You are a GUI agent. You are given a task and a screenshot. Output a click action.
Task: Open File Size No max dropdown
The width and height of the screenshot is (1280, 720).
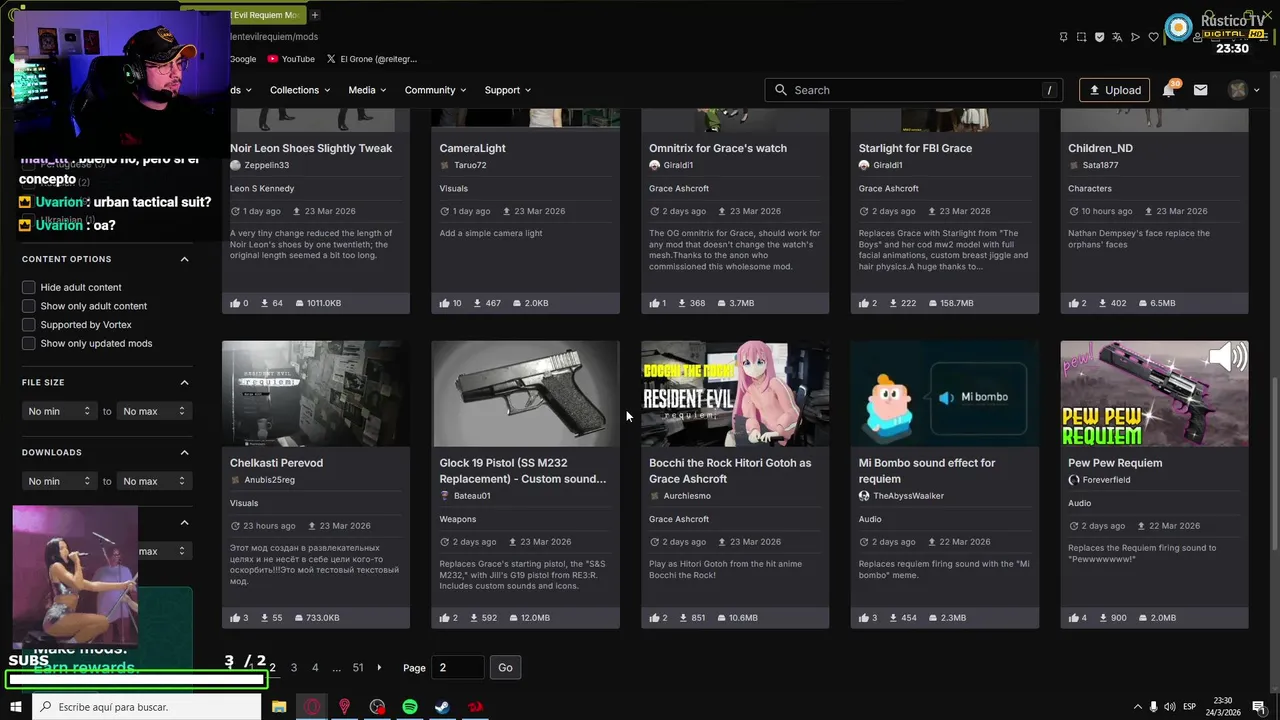(154, 411)
